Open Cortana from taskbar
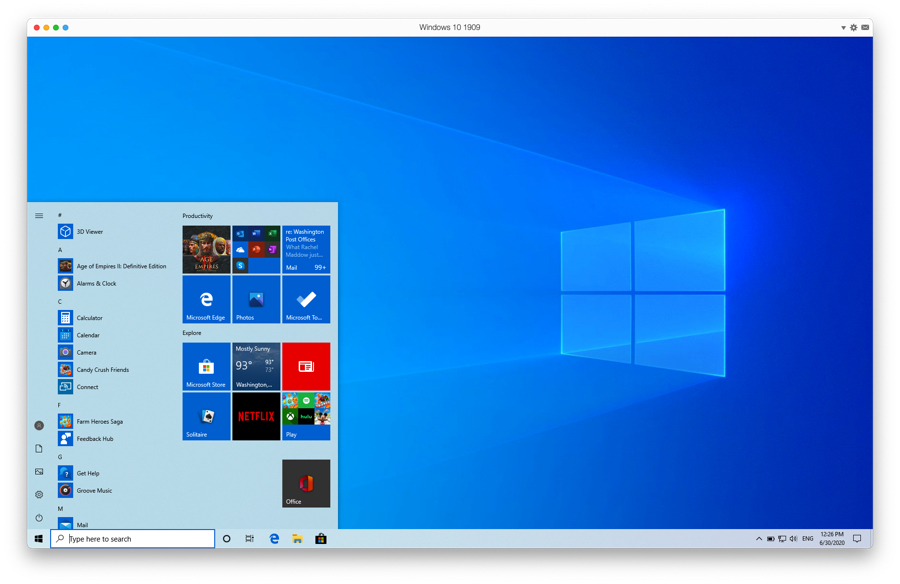 pos(227,539)
